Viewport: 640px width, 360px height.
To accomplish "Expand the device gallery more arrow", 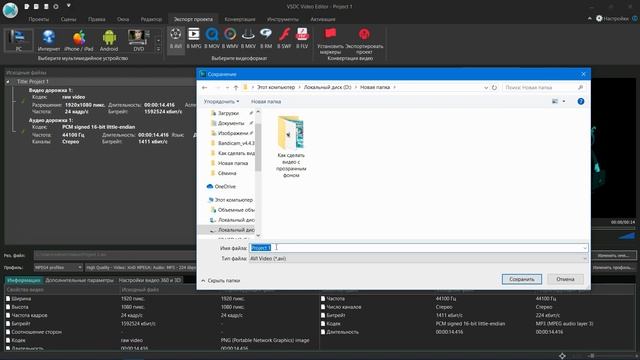I will [158, 49].
